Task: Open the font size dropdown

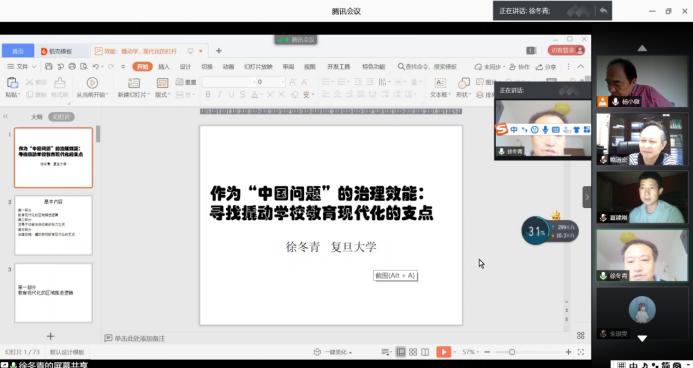Action: [282, 82]
